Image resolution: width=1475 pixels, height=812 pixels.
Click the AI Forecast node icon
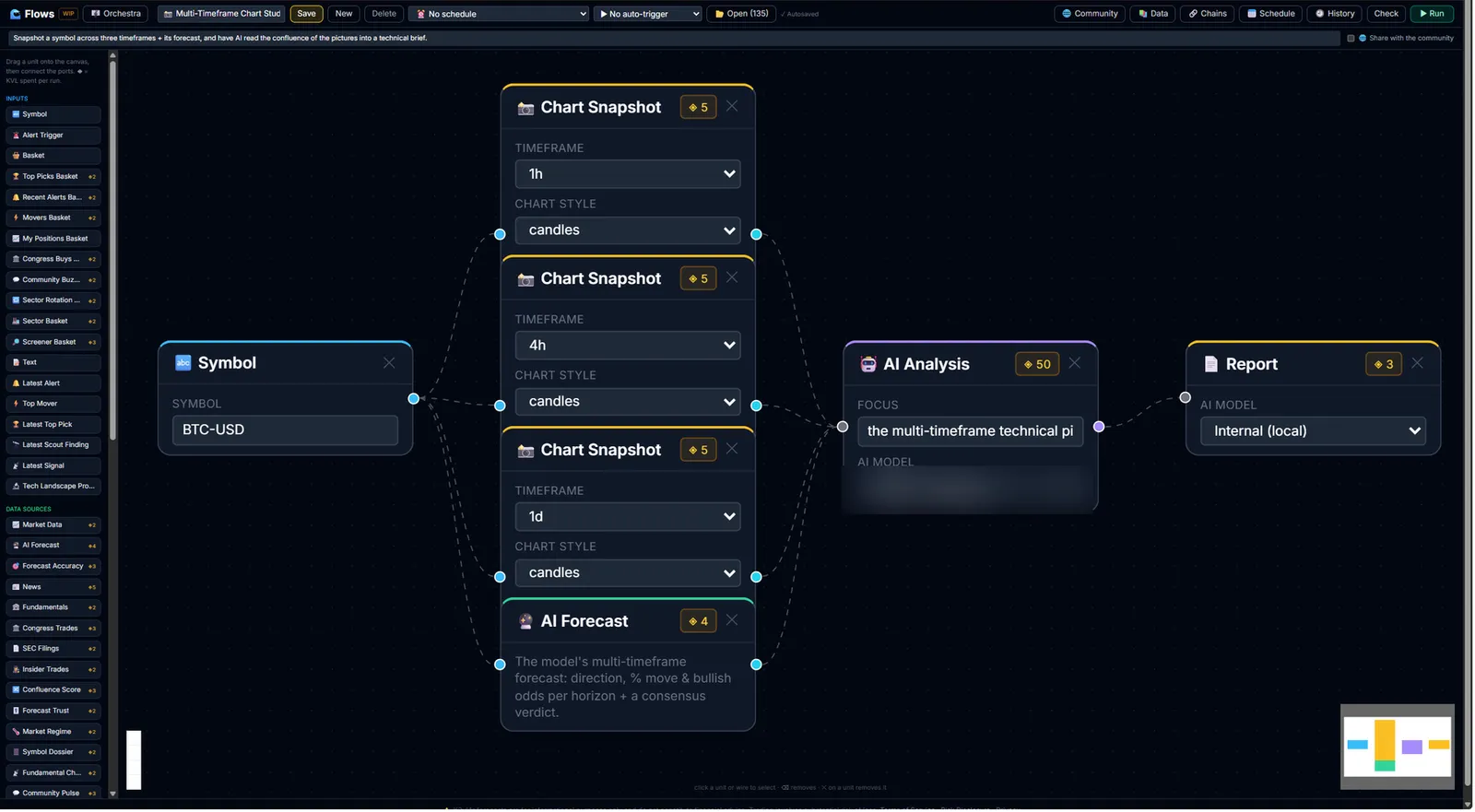525,621
